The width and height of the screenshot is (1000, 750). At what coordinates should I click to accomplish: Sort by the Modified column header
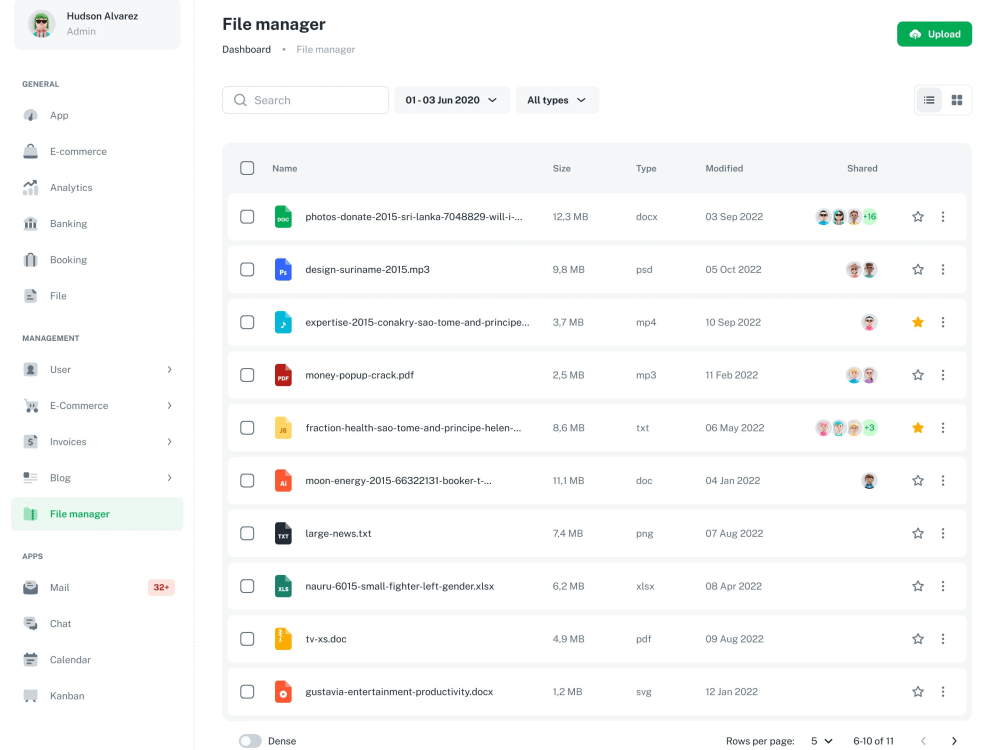point(724,168)
